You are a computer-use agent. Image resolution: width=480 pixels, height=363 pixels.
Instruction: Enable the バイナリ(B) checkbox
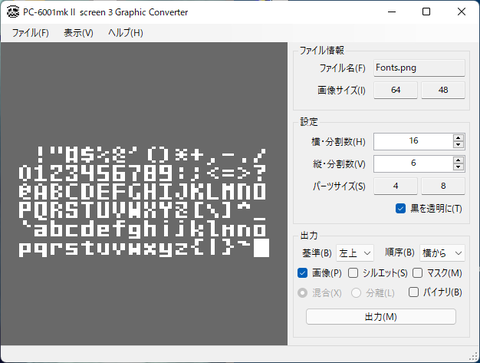(x=413, y=292)
